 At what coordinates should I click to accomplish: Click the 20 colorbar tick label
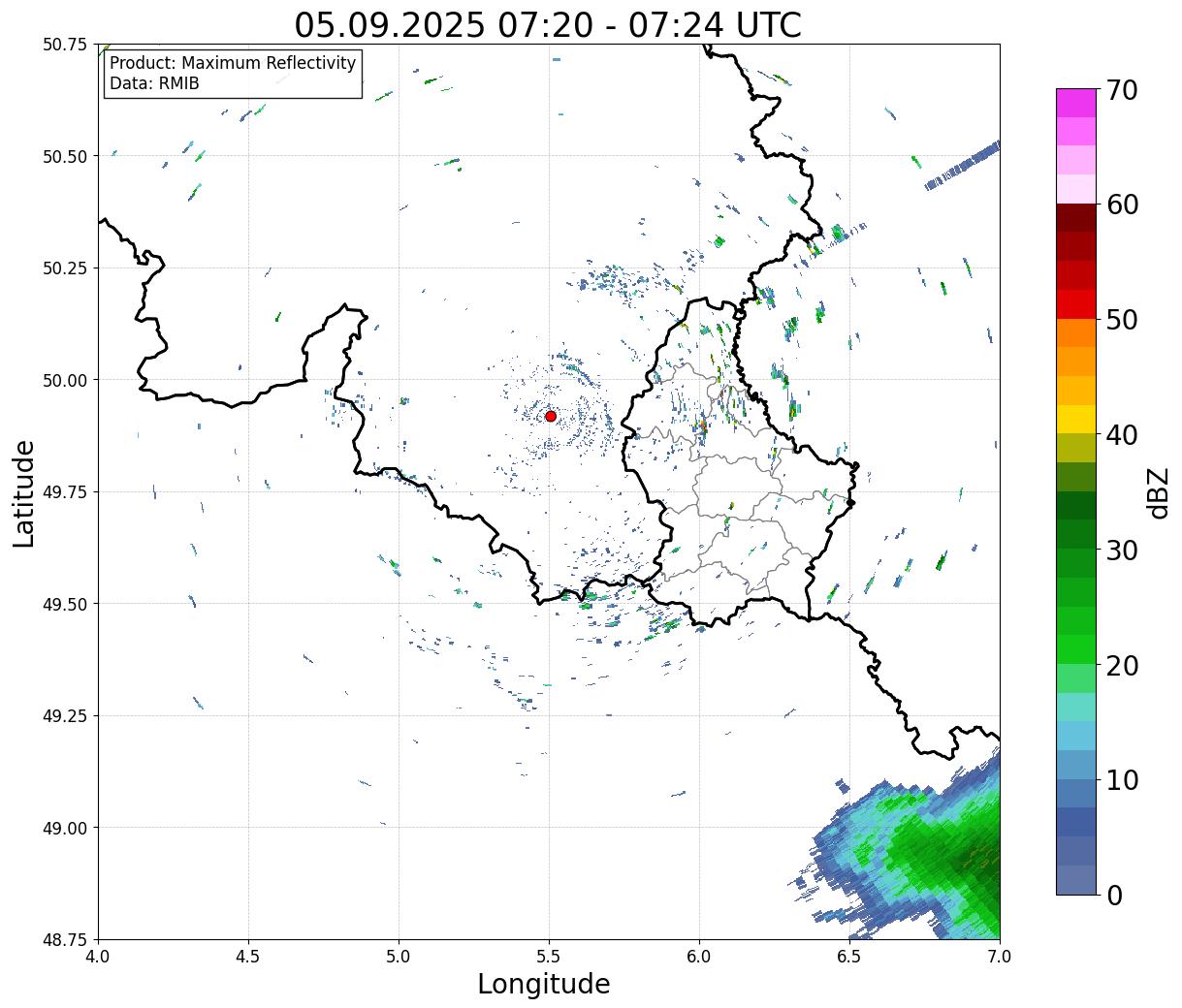coord(1121,665)
